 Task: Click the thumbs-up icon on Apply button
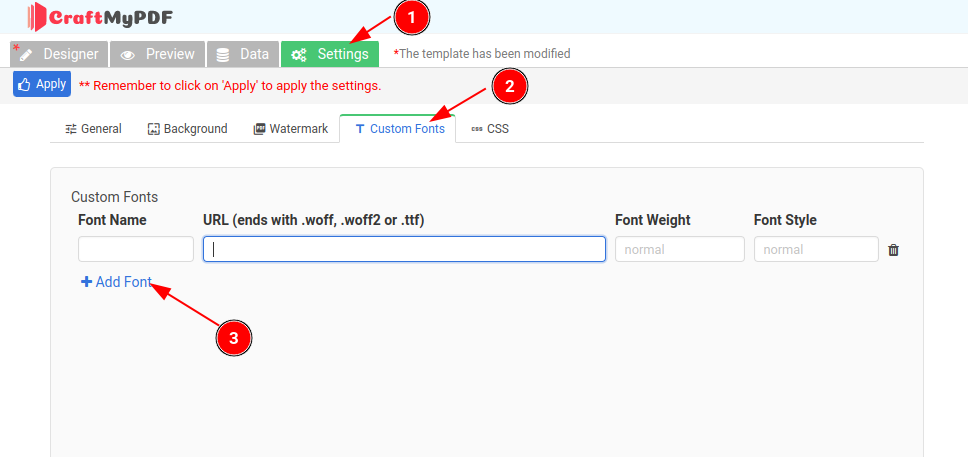pos(24,85)
